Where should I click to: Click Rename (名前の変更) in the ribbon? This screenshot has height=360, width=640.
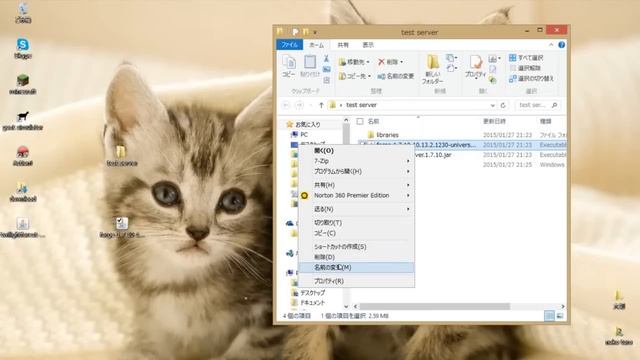pyautogui.click(x=396, y=76)
